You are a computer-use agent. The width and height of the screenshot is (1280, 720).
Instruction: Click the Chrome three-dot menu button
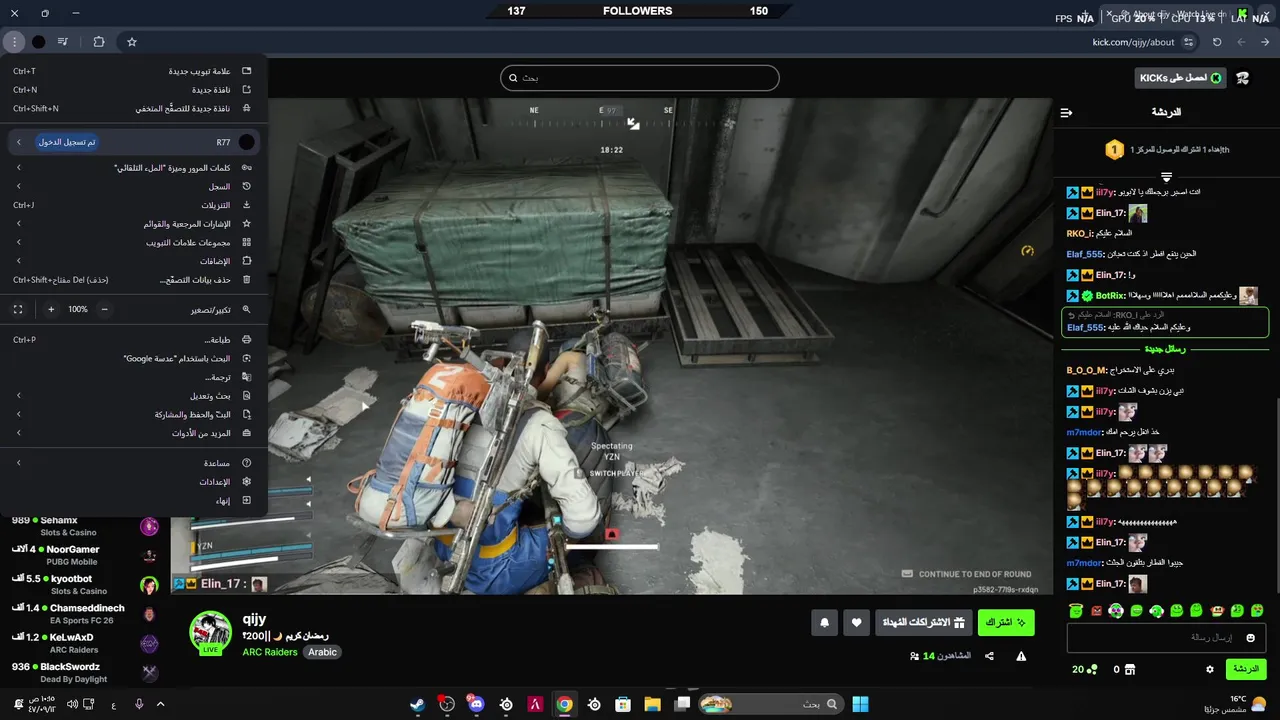(14, 42)
